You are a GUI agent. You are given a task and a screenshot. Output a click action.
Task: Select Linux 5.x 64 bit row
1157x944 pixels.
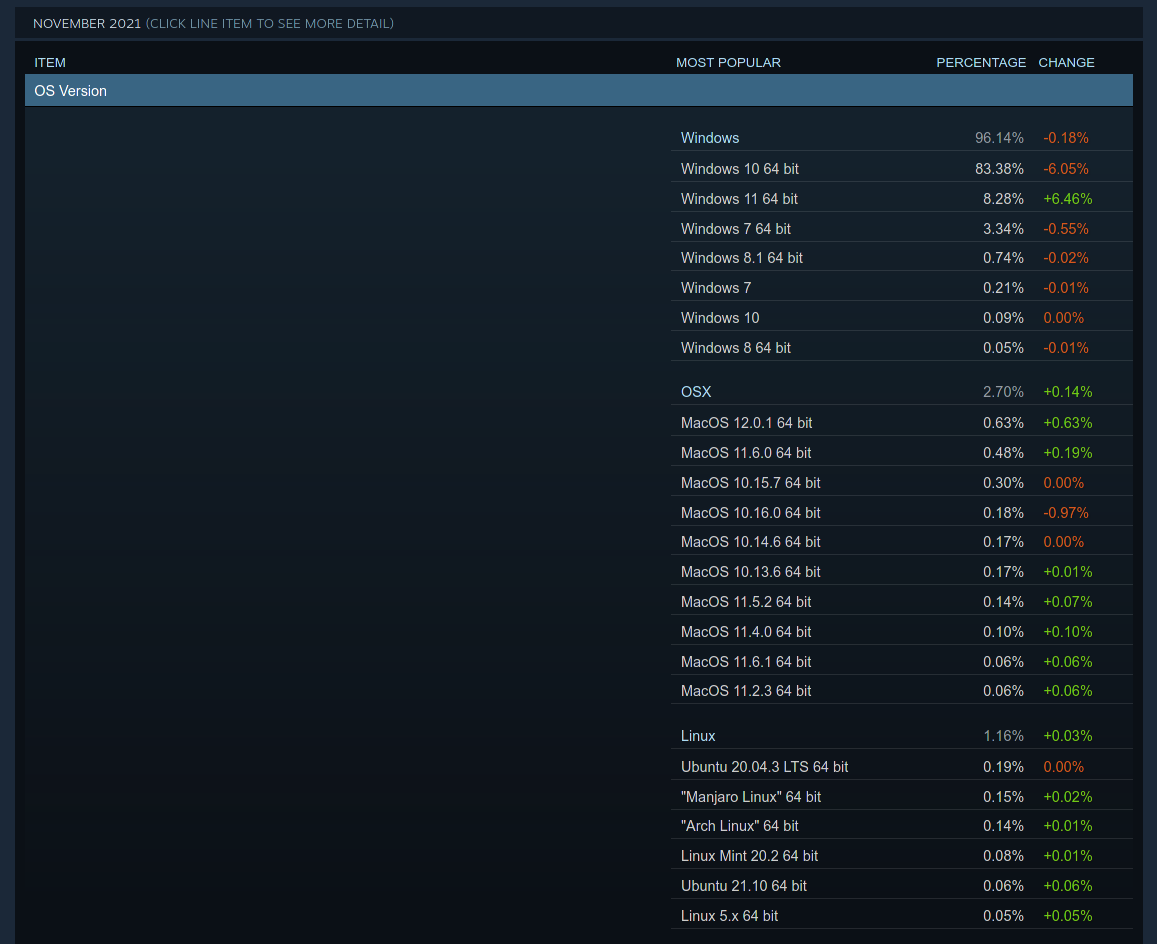point(902,916)
